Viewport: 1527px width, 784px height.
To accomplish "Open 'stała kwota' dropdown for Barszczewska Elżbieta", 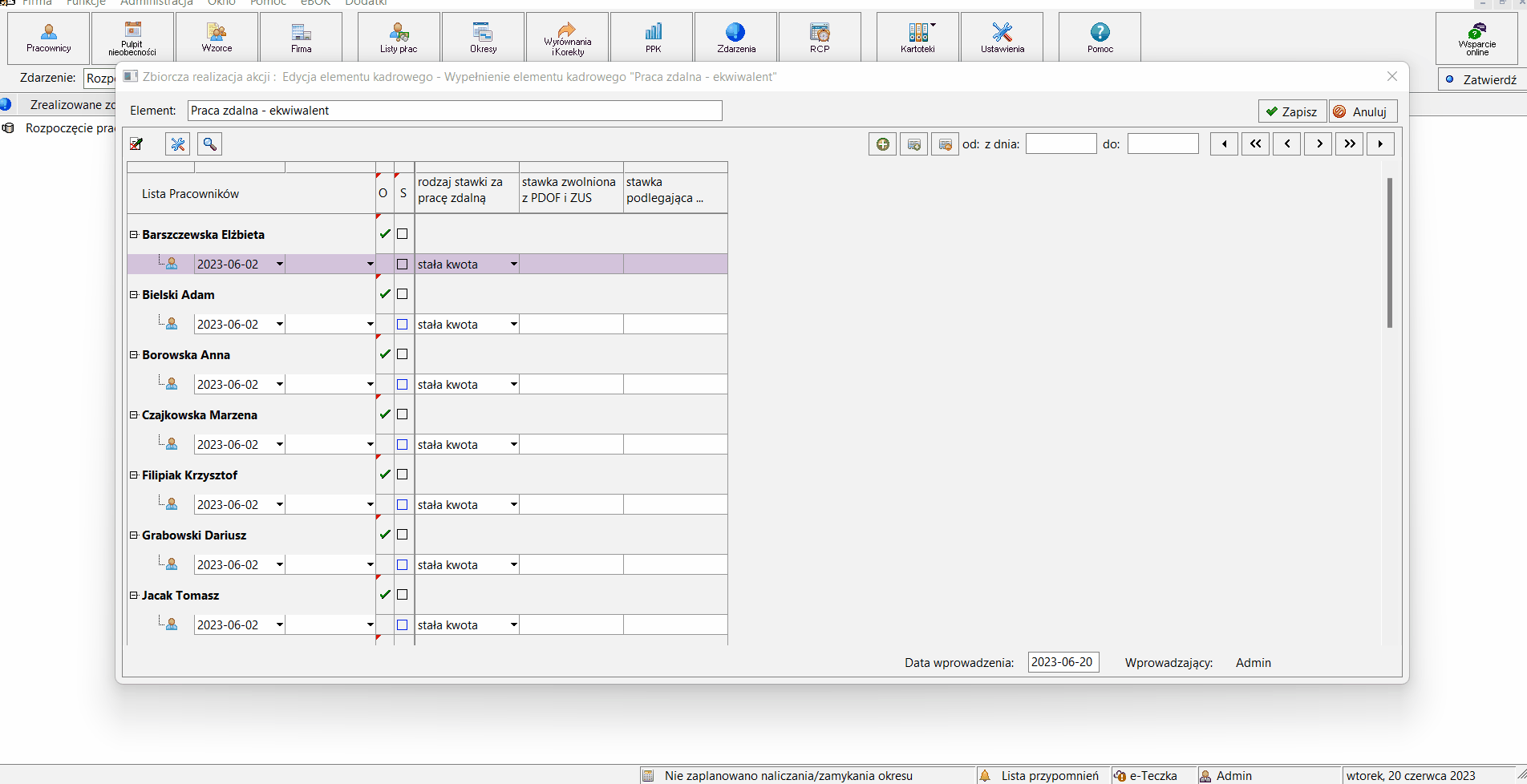I will [513, 265].
